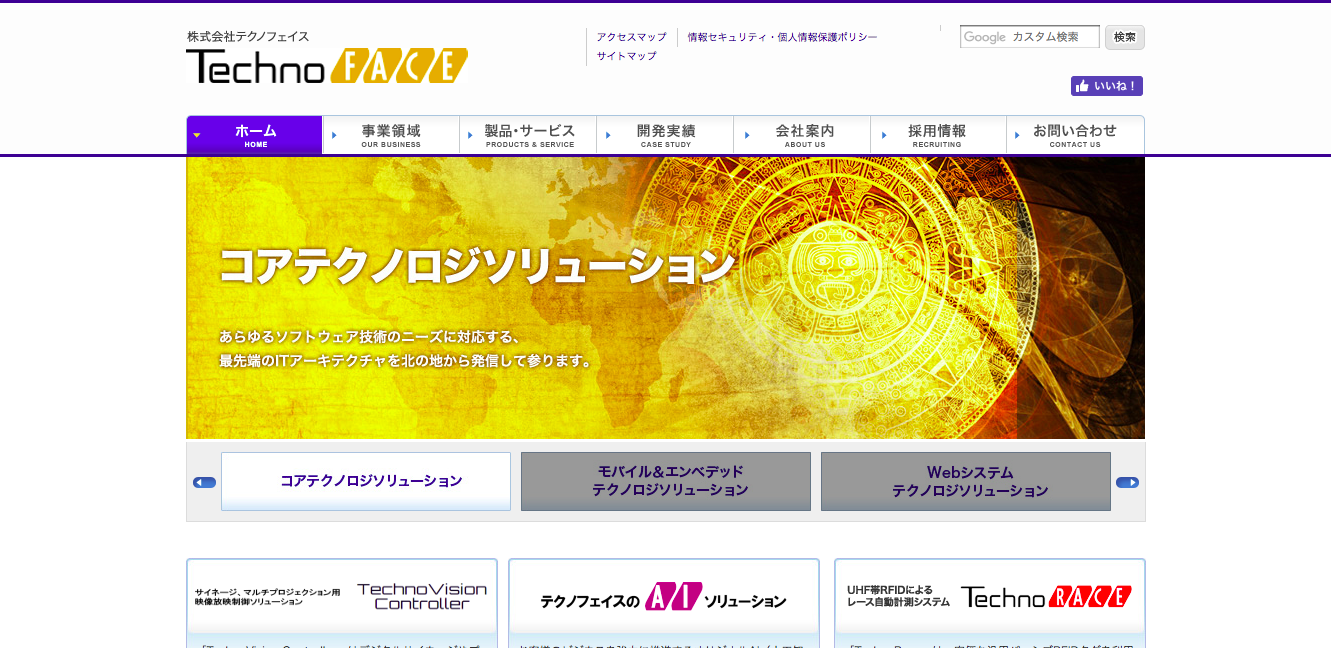Click the Facebook いいね! button

pyautogui.click(x=1107, y=86)
